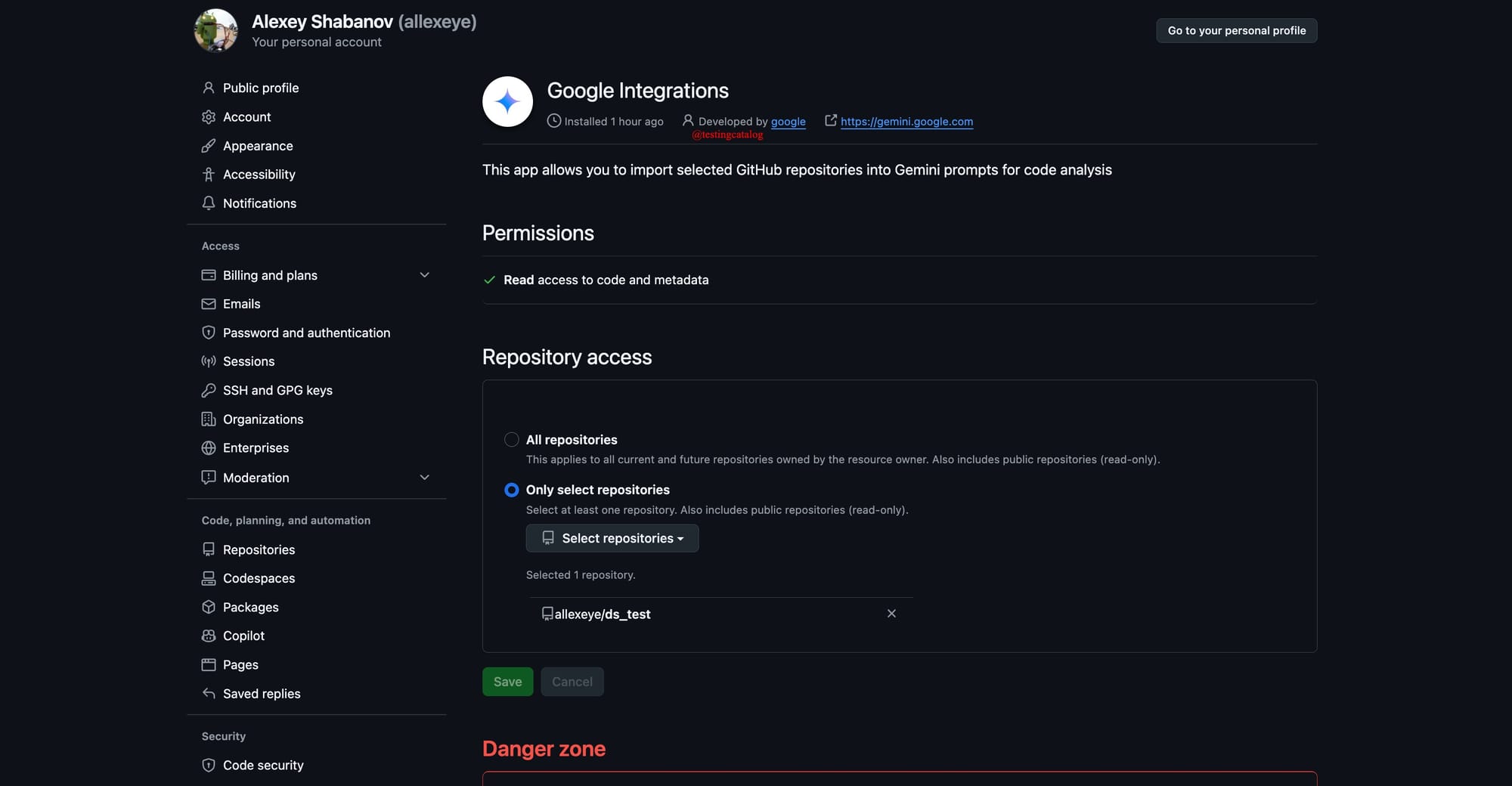Remove allexeye/ds_test repository from selection
Screen dimensions: 1512x786
tap(891, 614)
